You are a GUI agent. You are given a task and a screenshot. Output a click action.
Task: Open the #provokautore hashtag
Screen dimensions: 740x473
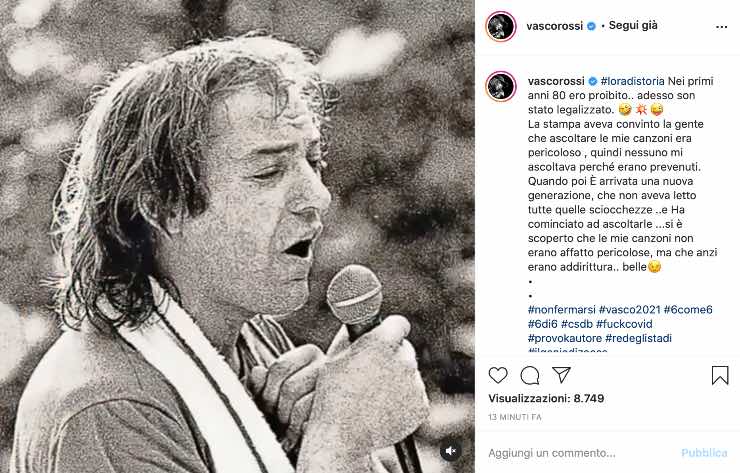[565, 338]
